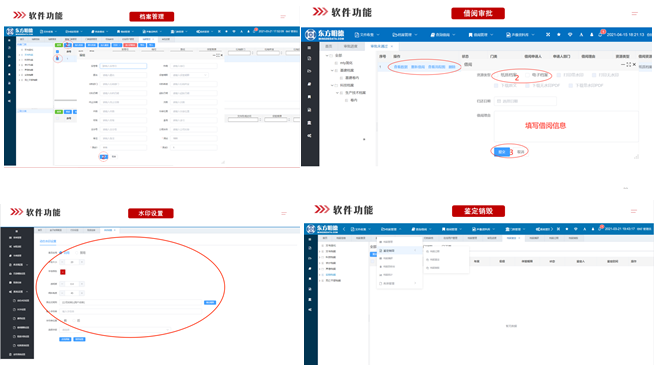654x366 pixels.
Task: Open the bottom select dropdown in 水印设置 form
Action: tap(115, 329)
